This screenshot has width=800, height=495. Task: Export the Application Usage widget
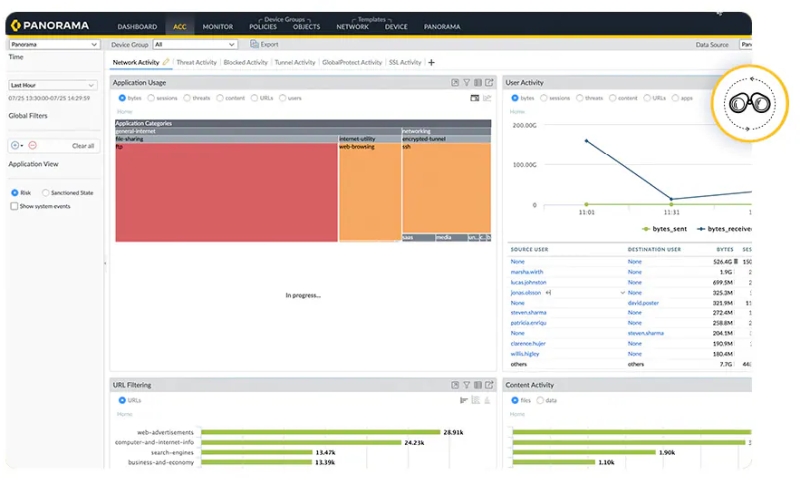489,83
